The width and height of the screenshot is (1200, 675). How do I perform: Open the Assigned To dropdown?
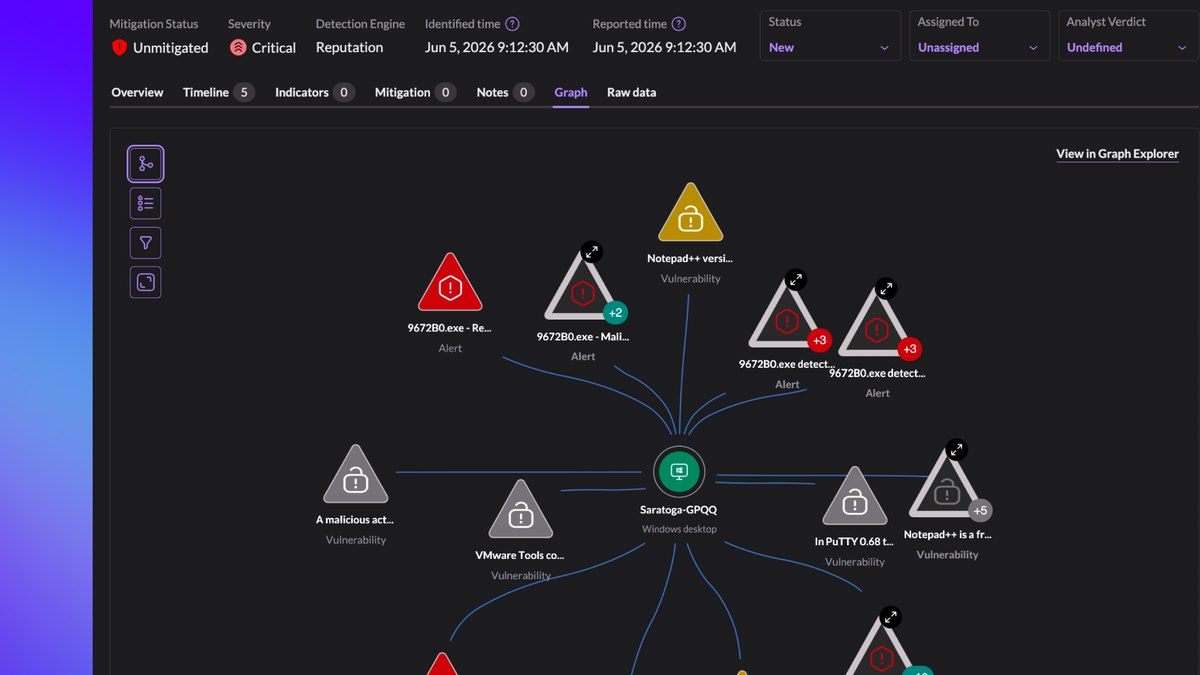979,36
